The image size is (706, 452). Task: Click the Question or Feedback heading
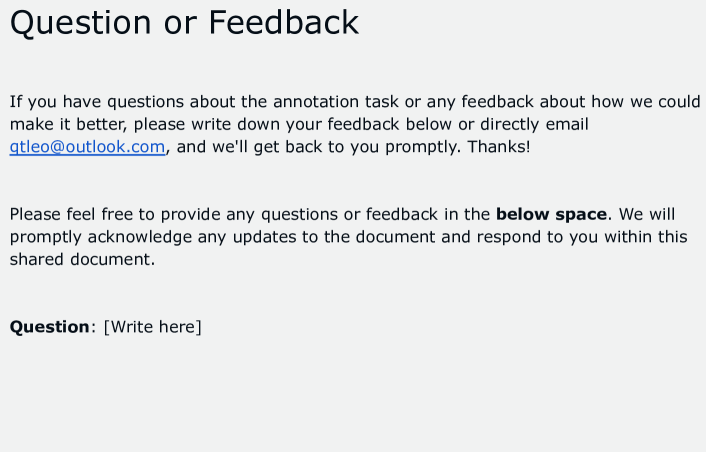click(185, 23)
